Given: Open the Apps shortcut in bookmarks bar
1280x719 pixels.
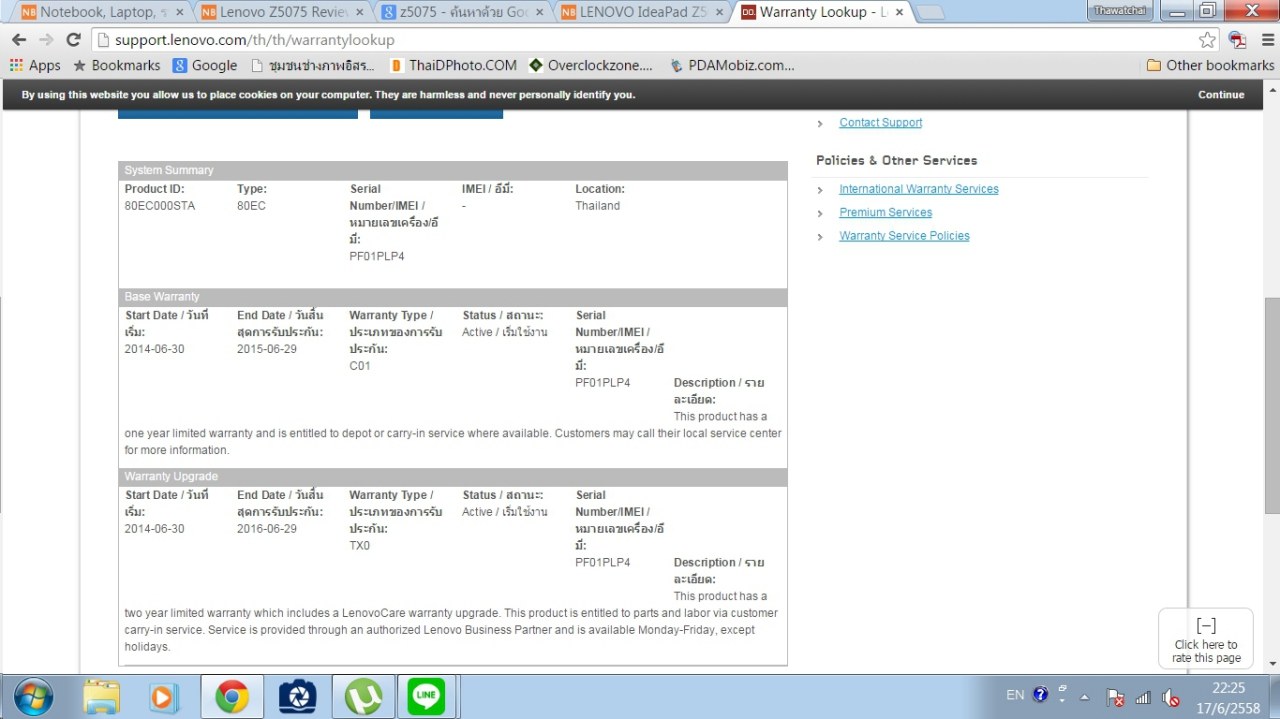Looking at the screenshot, I should 35,65.
